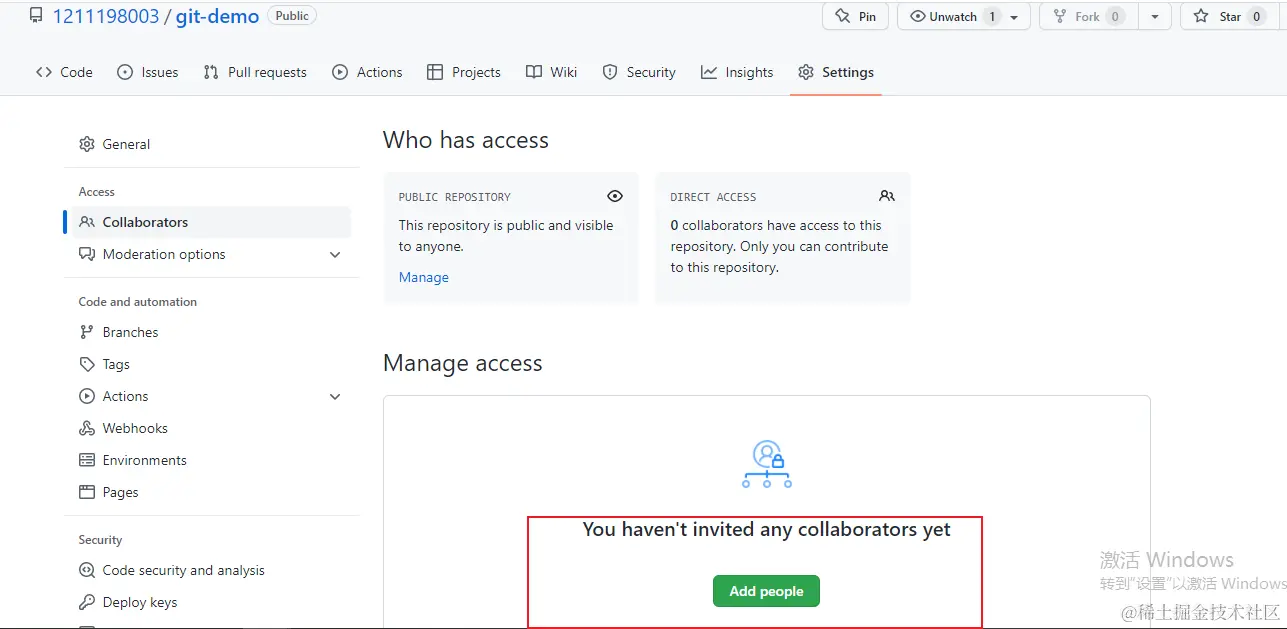
Task: Click the repository icon beside owner name
Action: (x=36, y=16)
